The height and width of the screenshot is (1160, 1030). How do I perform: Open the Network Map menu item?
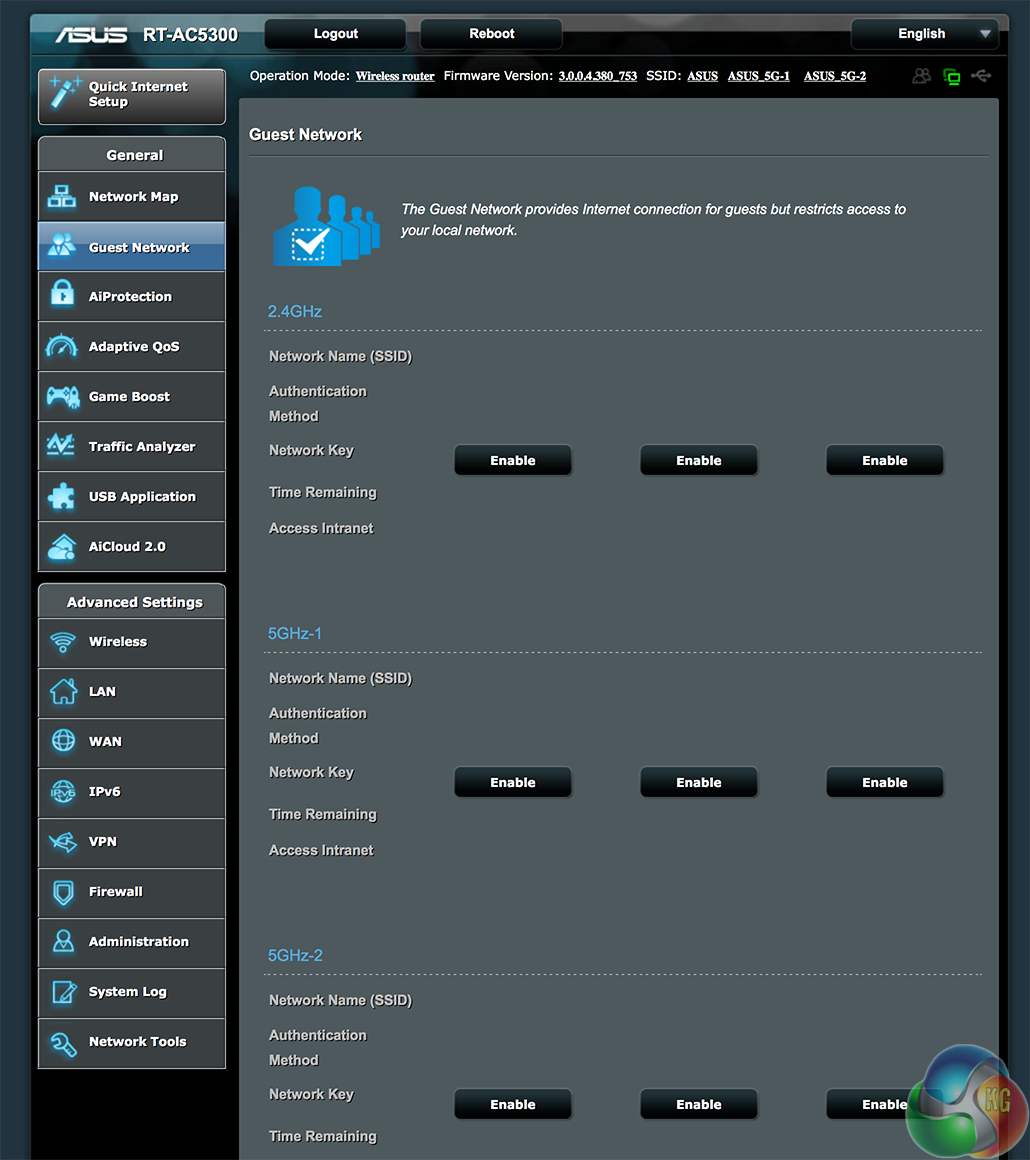(x=132, y=197)
